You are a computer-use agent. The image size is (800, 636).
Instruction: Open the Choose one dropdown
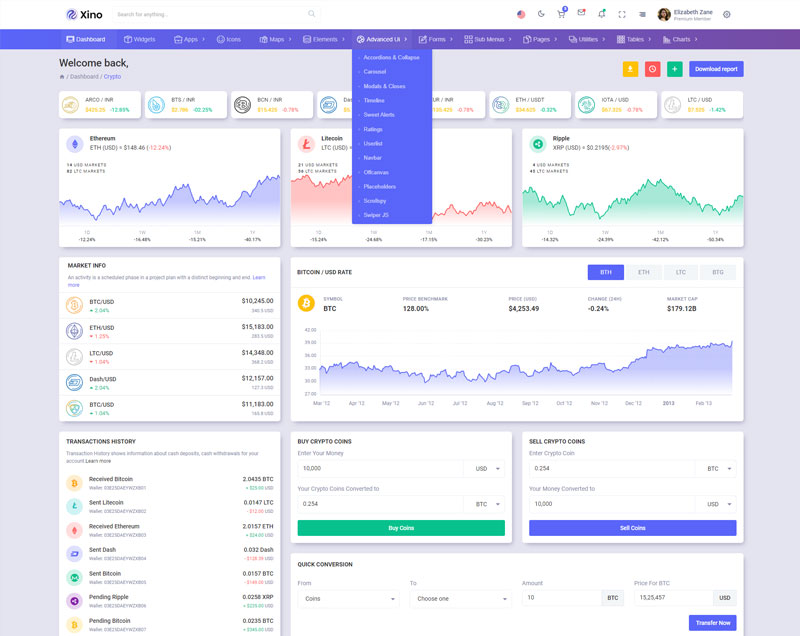click(x=460, y=599)
